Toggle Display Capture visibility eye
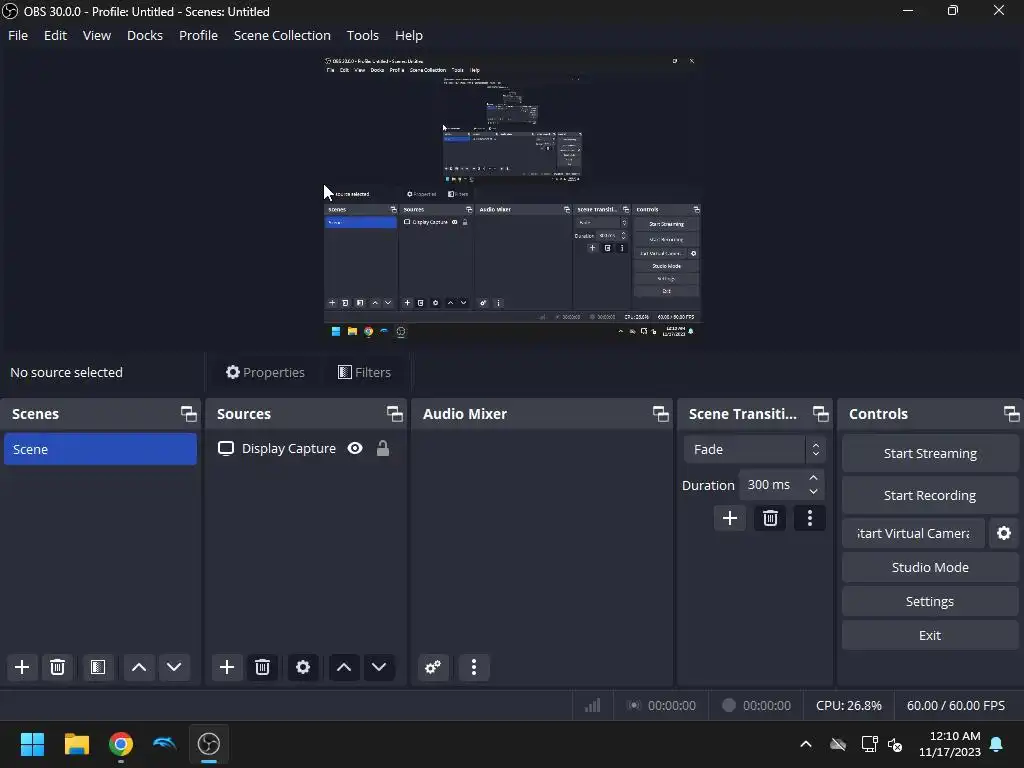This screenshot has height=768, width=1024. [x=355, y=448]
